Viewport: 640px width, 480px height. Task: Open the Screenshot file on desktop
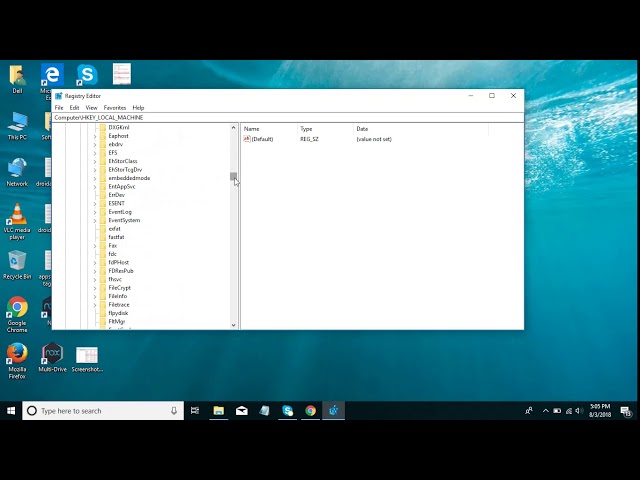point(87,359)
